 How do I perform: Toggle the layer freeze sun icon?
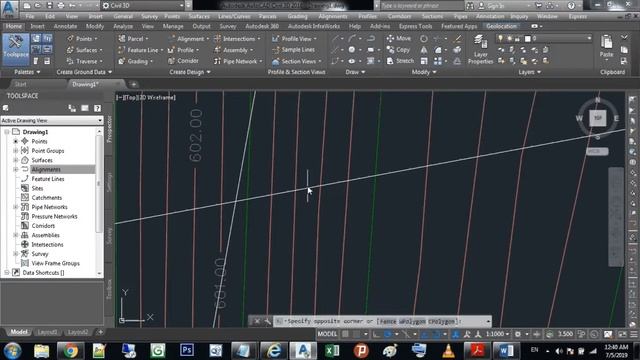pos(509,38)
